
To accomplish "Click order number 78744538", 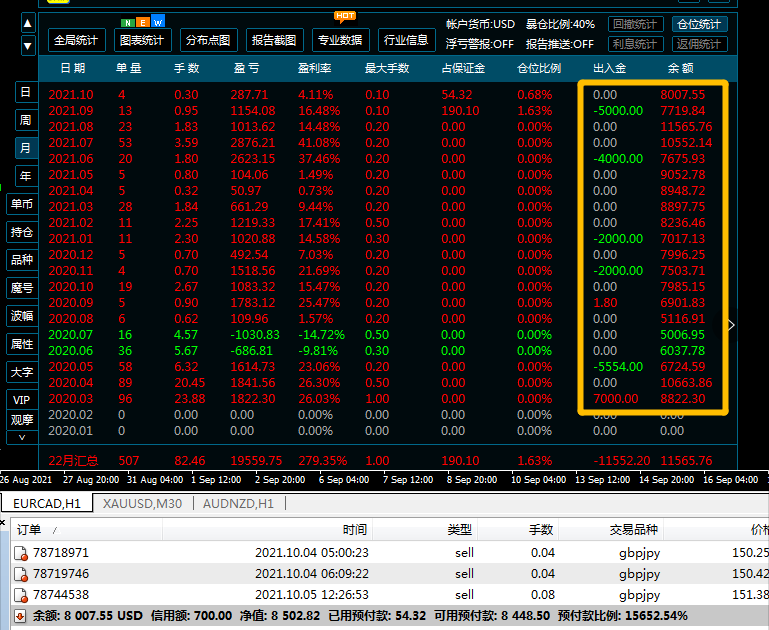I will 61,595.
